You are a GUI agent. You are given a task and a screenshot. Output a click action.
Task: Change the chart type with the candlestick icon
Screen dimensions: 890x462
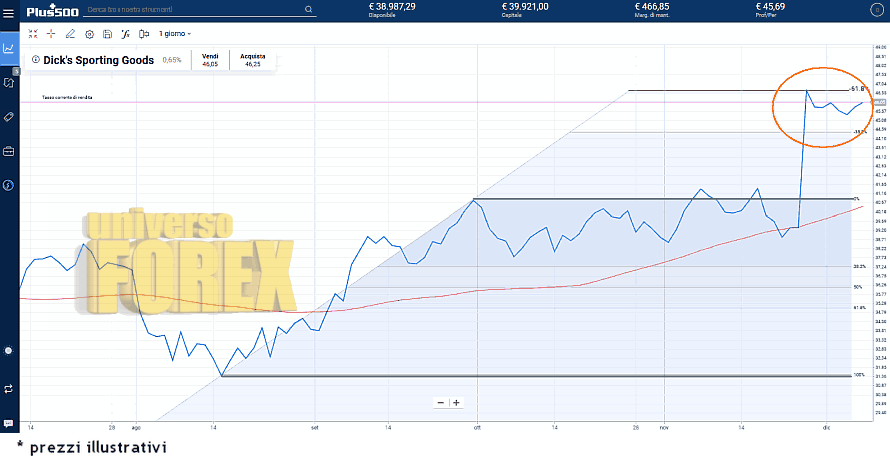pos(144,33)
